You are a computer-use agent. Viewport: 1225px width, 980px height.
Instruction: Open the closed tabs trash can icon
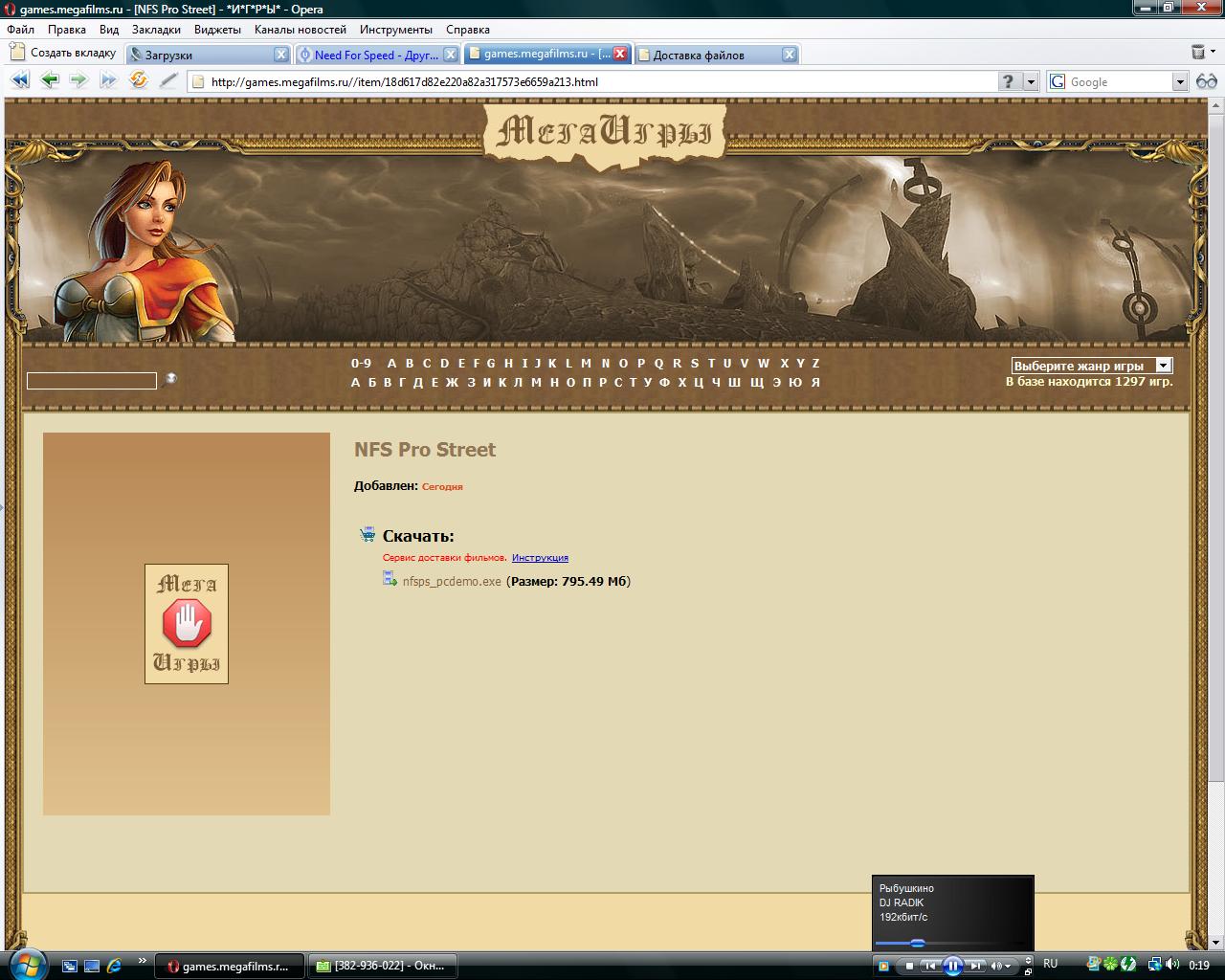(1198, 53)
